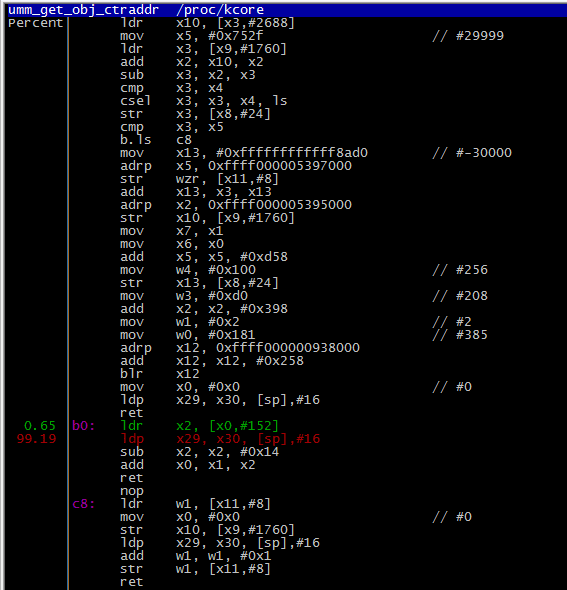Select line 'ldr x3, [x9,#1760]'
The image size is (567, 590).
click(203, 49)
